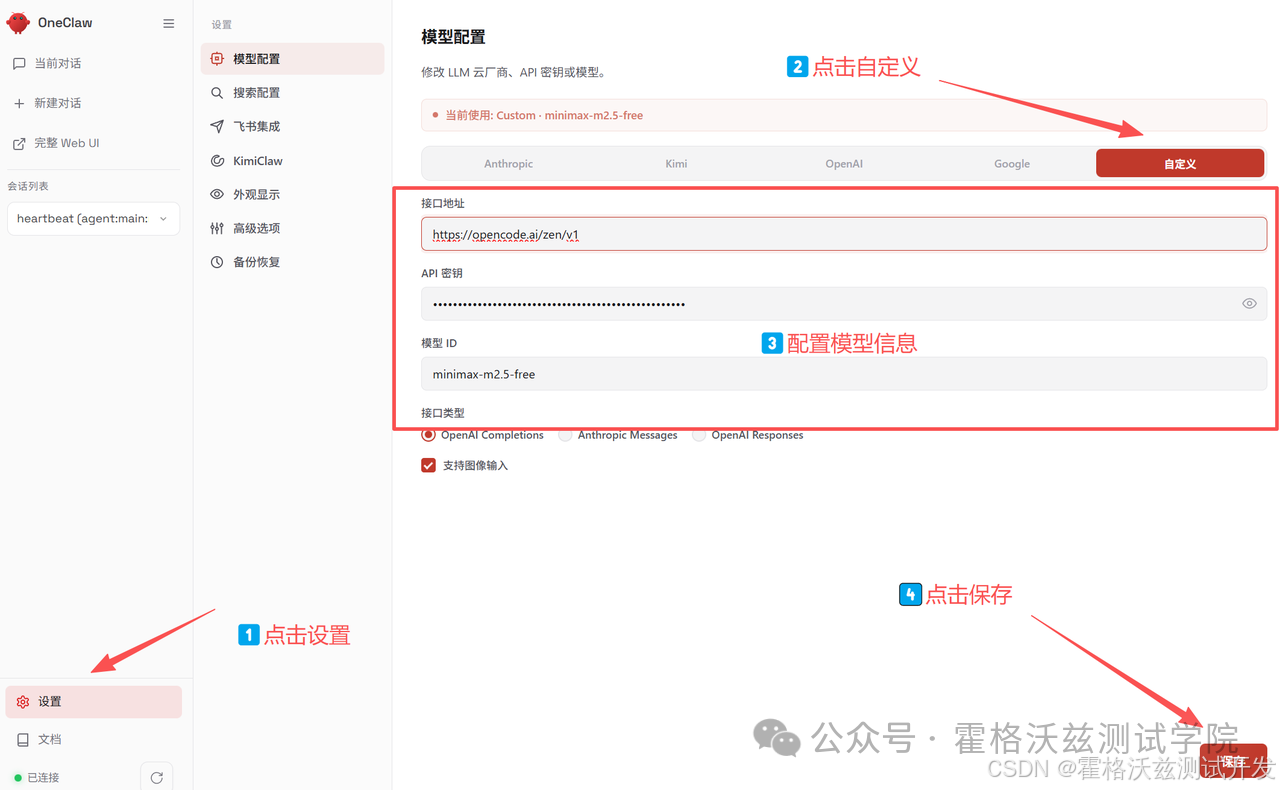Viewport: 1280px width, 790px height.
Task: Open 搜索配置 settings section
Action: (292, 93)
